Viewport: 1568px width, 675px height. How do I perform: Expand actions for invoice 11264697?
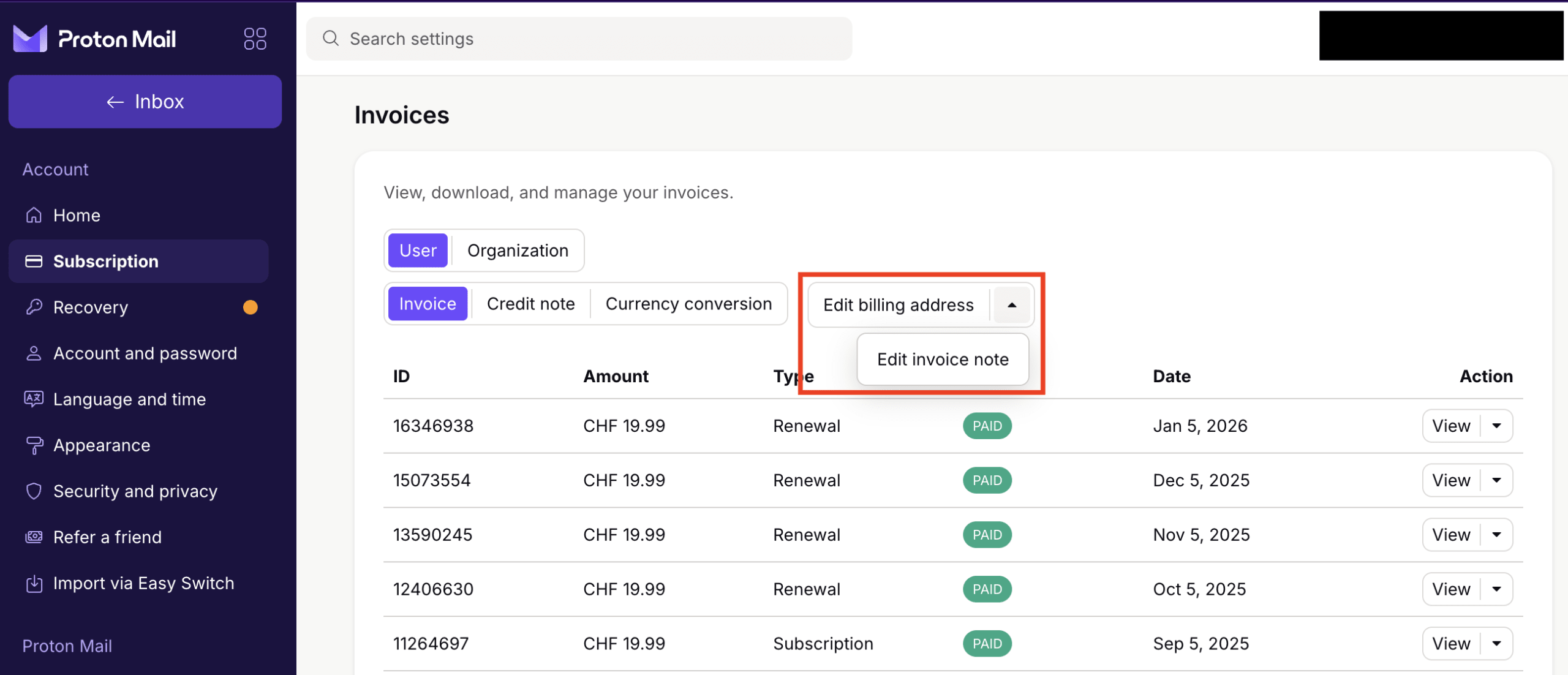pos(1496,643)
